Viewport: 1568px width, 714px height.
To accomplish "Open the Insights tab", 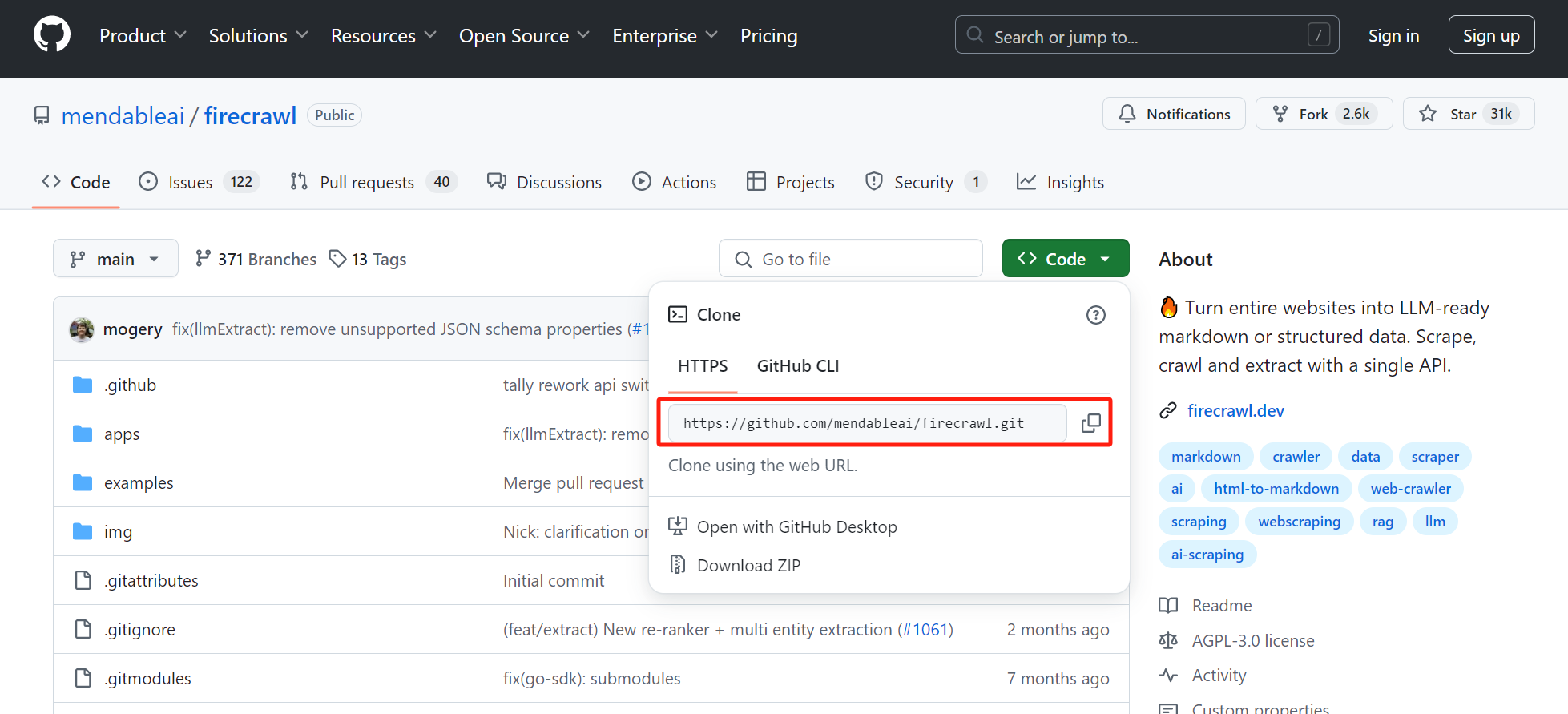I will (x=1060, y=182).
